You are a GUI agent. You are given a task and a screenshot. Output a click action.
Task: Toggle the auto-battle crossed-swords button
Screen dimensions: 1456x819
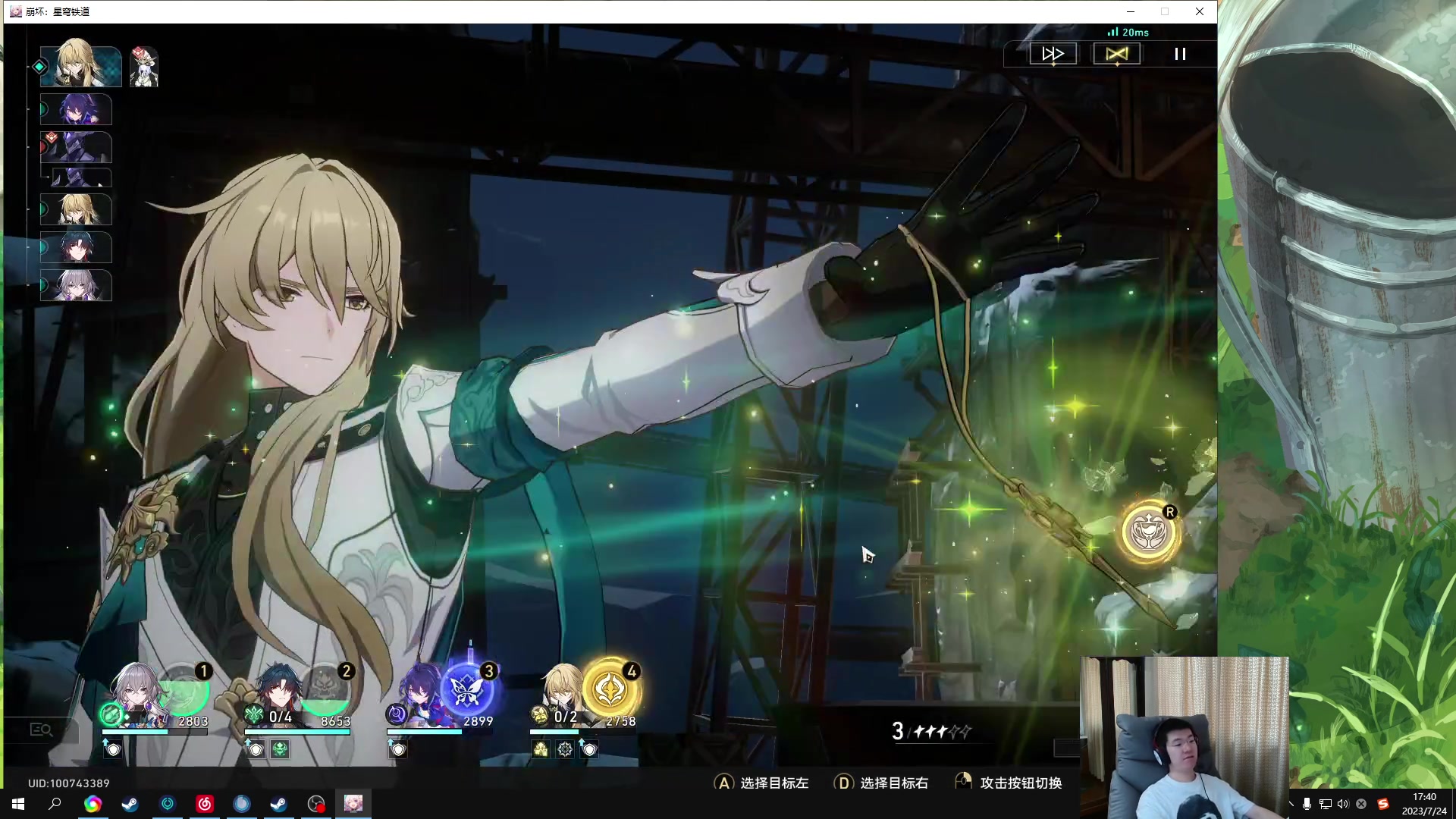[x=1116, y=54]
